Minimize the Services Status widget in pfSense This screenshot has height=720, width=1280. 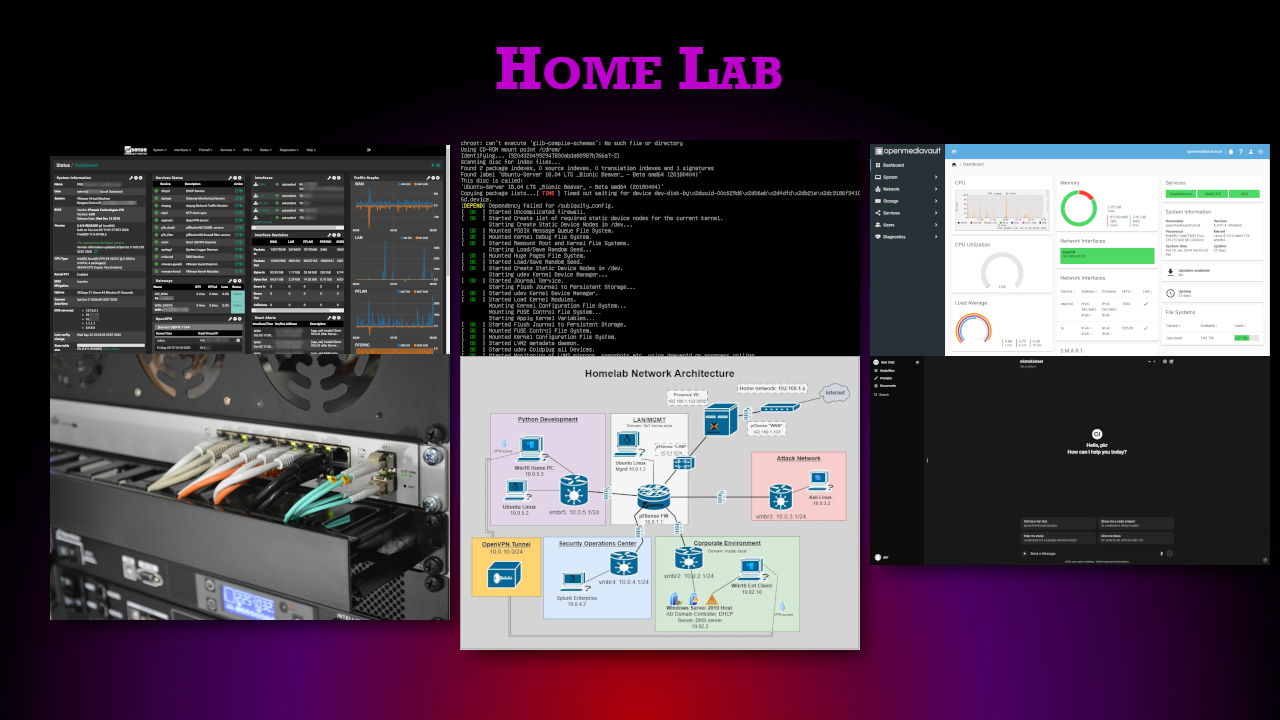(x=235, y=178)
